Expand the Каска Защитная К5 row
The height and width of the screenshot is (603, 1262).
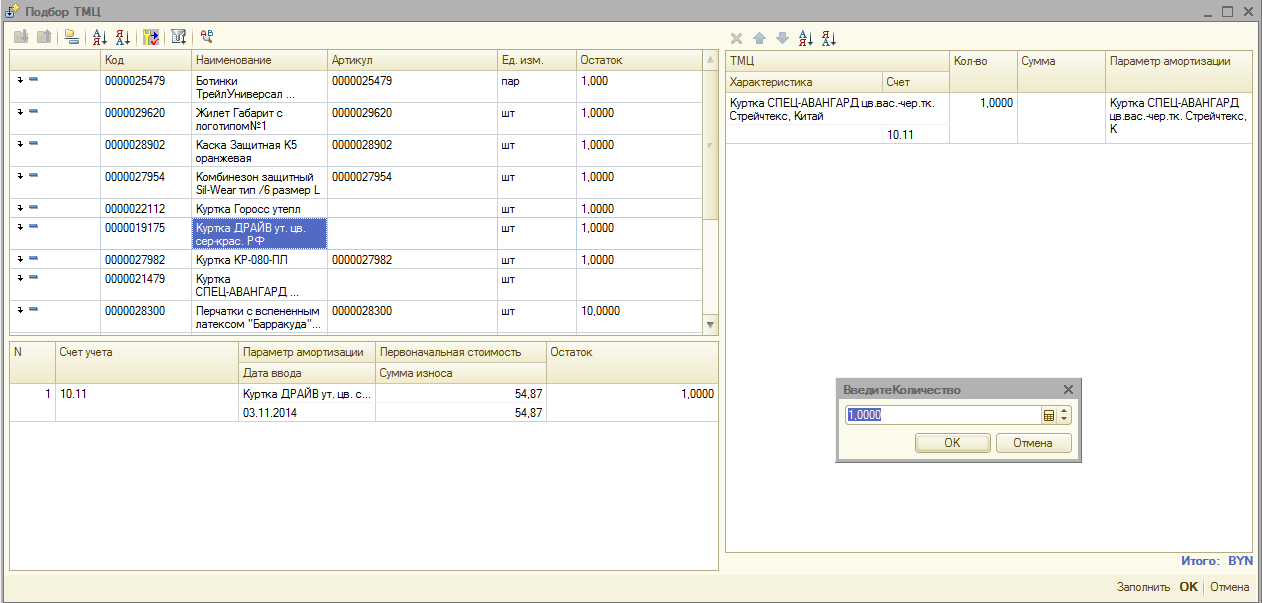(x=21, y=144)
